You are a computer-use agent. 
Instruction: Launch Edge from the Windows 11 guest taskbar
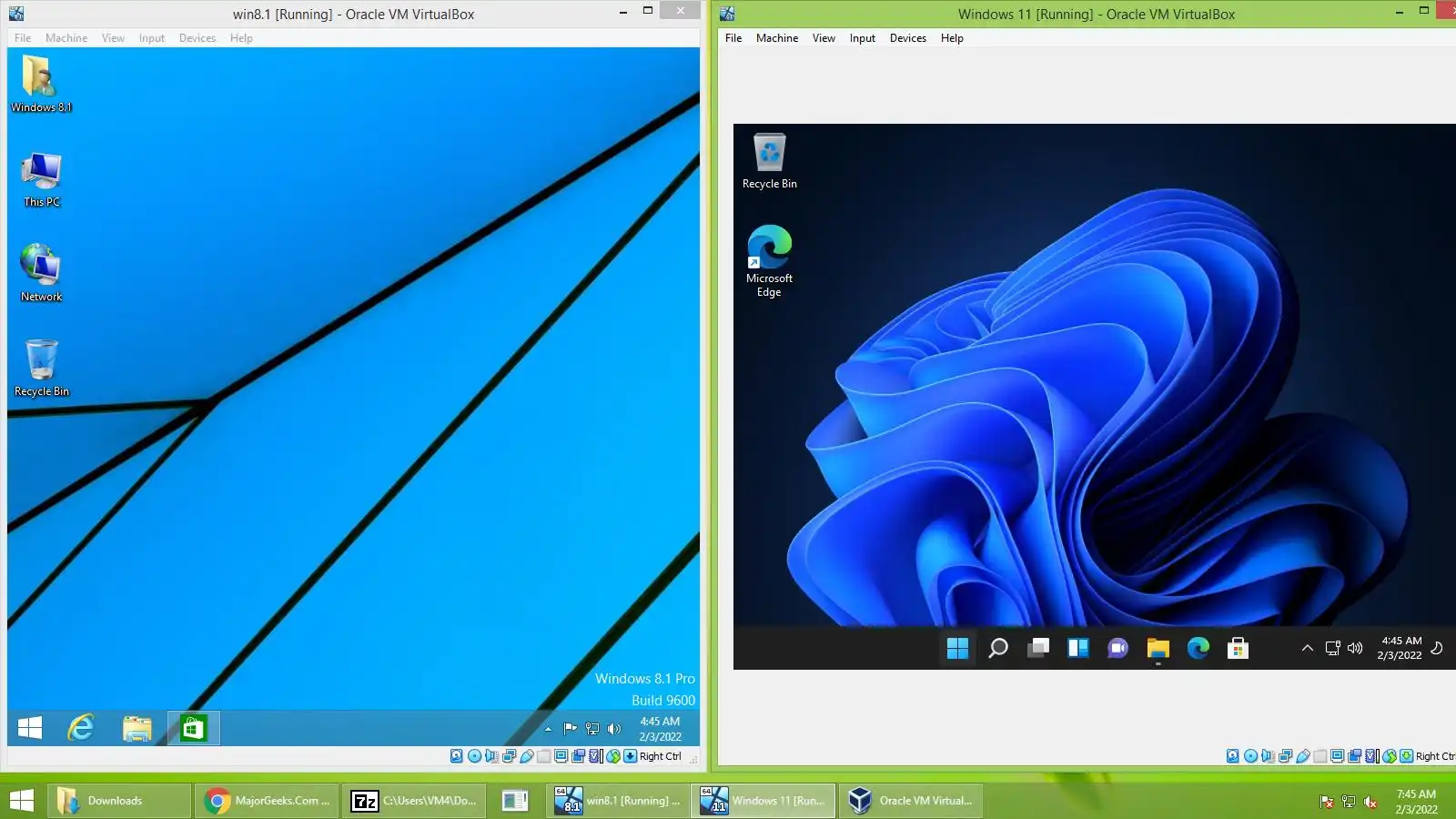click(1198, 648)
